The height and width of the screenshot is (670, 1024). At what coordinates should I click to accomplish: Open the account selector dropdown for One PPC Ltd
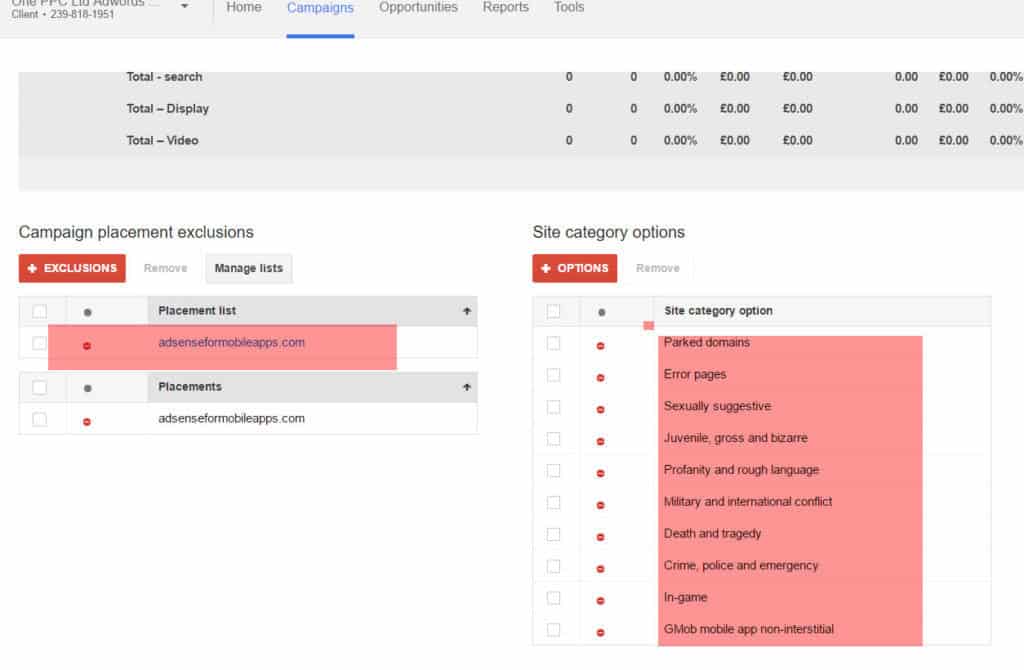point(182,7)
